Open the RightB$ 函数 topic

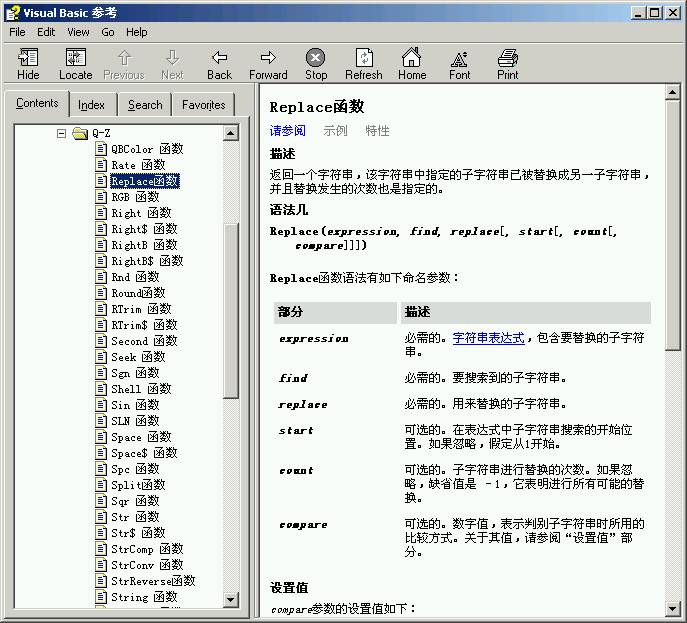tap(147, 261)
